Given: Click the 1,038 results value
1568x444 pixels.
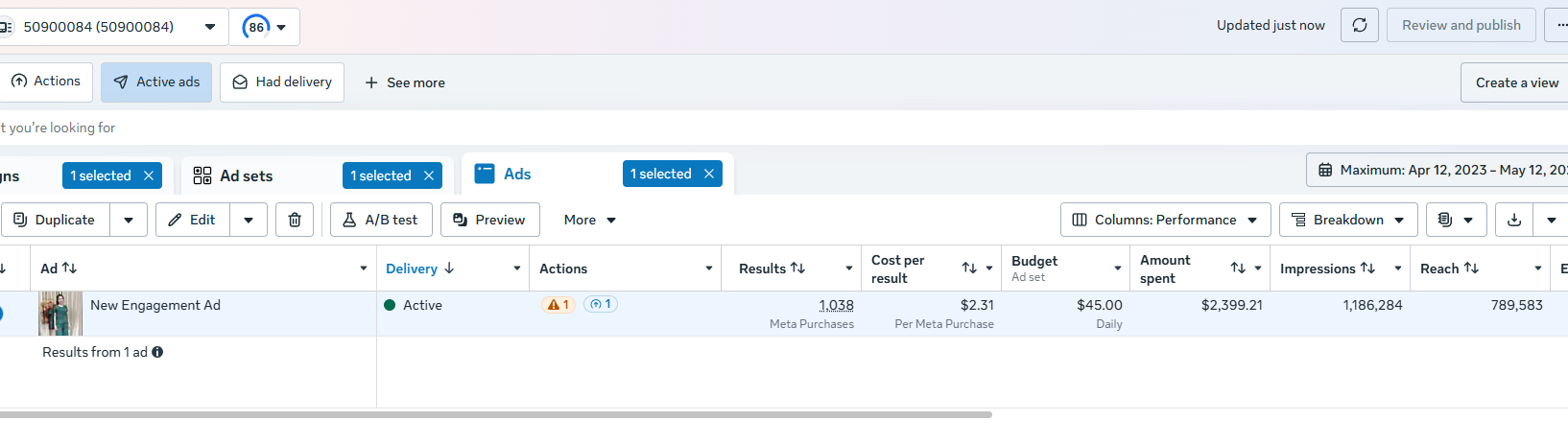Looking at the screenshot, I should (x=836, y=305).
